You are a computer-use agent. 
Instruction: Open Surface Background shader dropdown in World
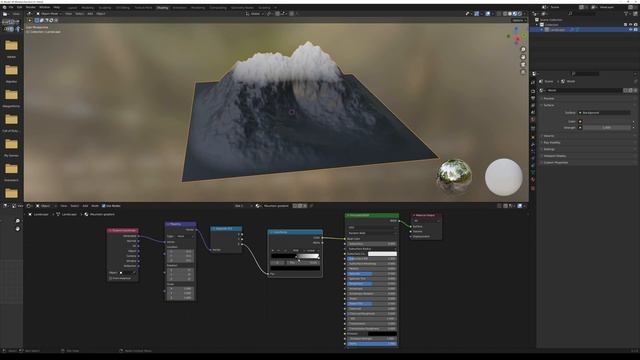pyautogui.click(x=604, y=113)
